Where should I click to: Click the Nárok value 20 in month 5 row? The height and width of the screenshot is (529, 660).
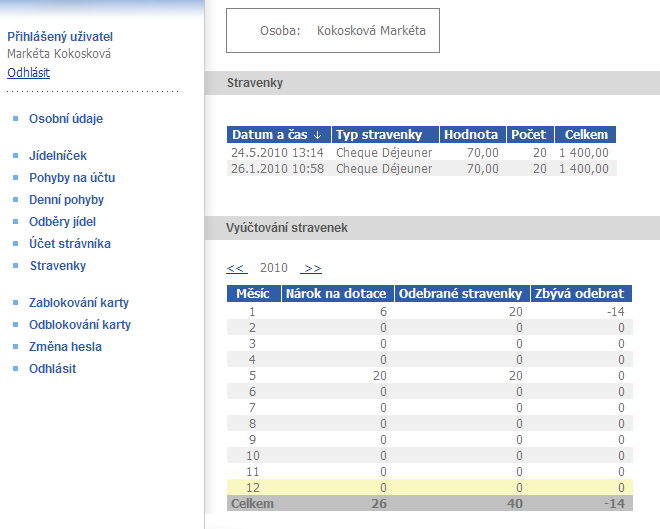click(380, 376)
